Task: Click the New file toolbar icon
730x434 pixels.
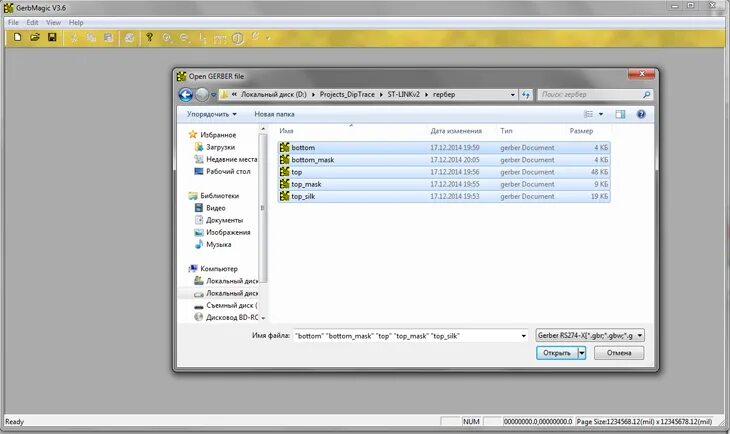Action: (x=17, y=37)
